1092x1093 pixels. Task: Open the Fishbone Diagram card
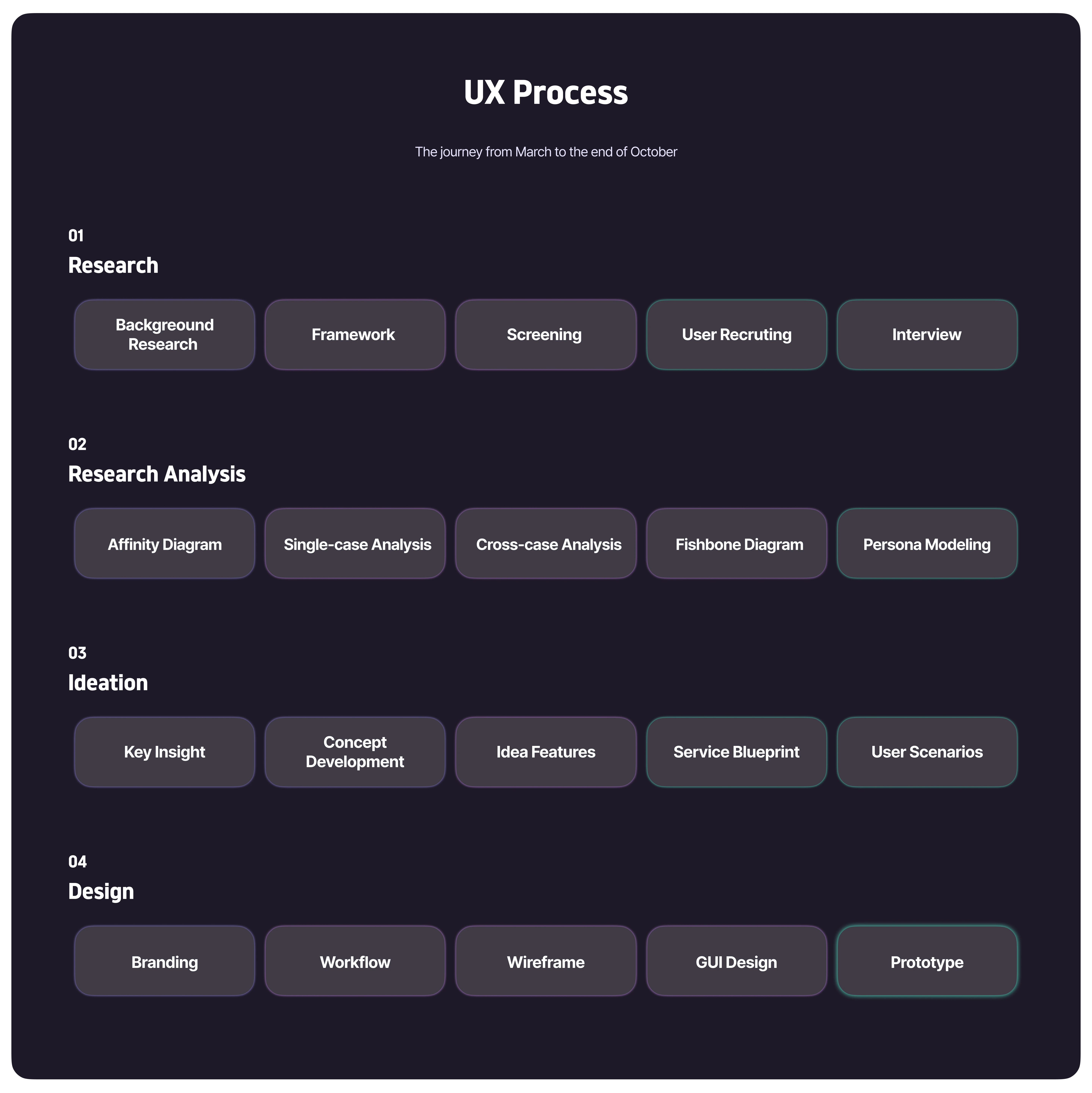736,543
